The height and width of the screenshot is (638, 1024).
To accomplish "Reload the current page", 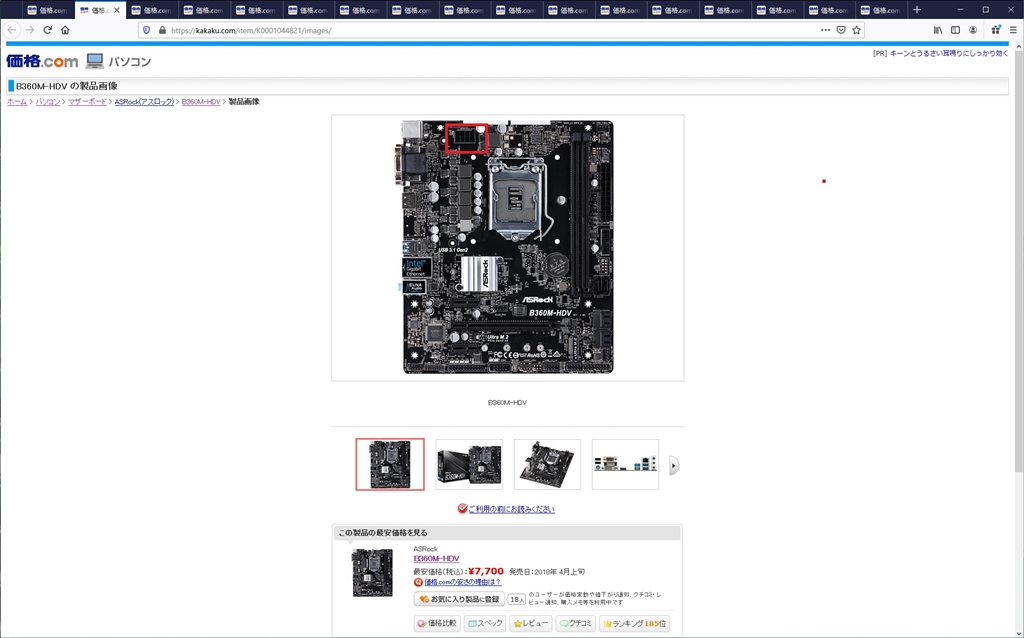I will click(48, 30).
